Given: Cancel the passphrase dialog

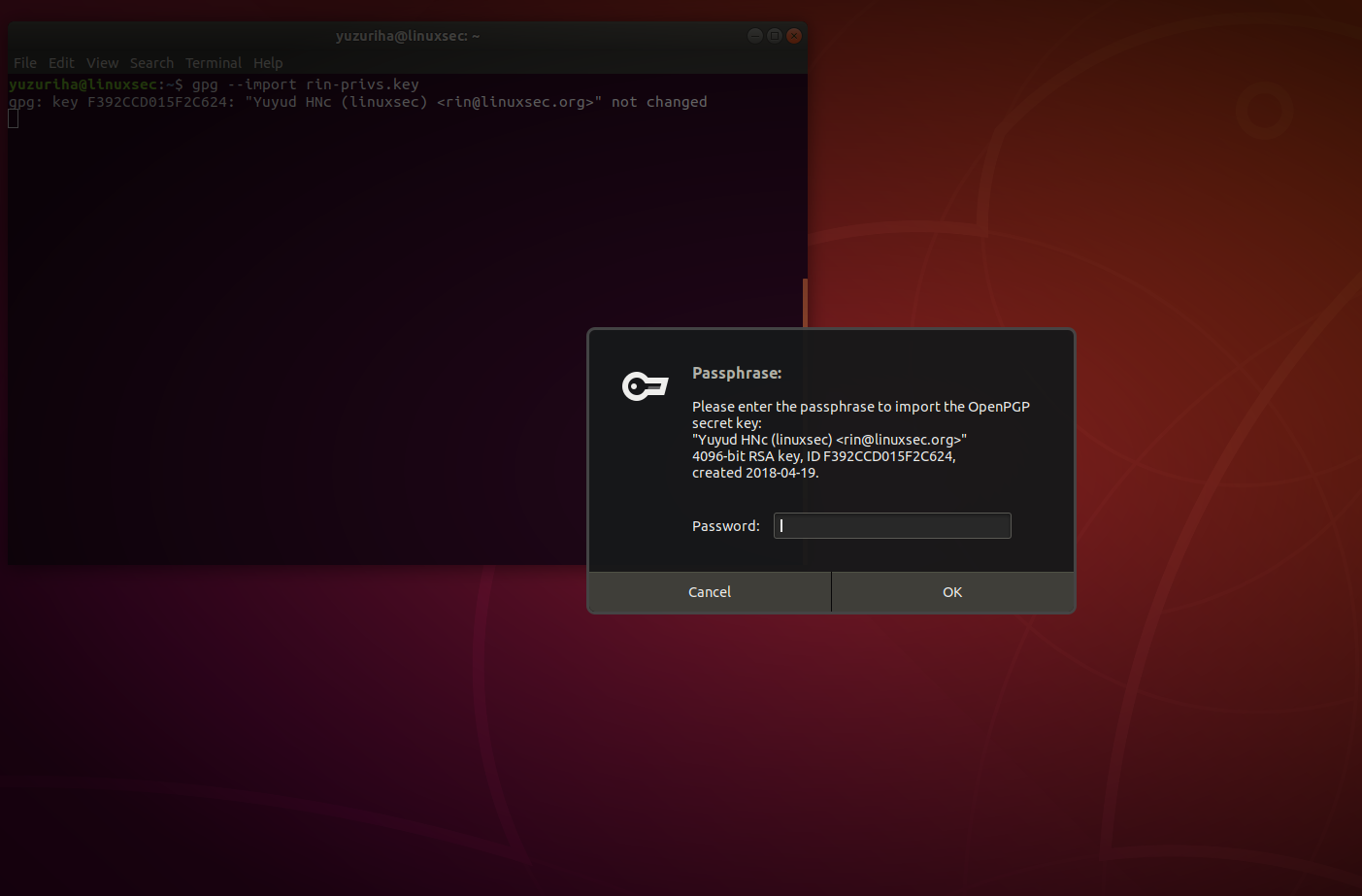Looking at the screenshot, I should (710, 592).
